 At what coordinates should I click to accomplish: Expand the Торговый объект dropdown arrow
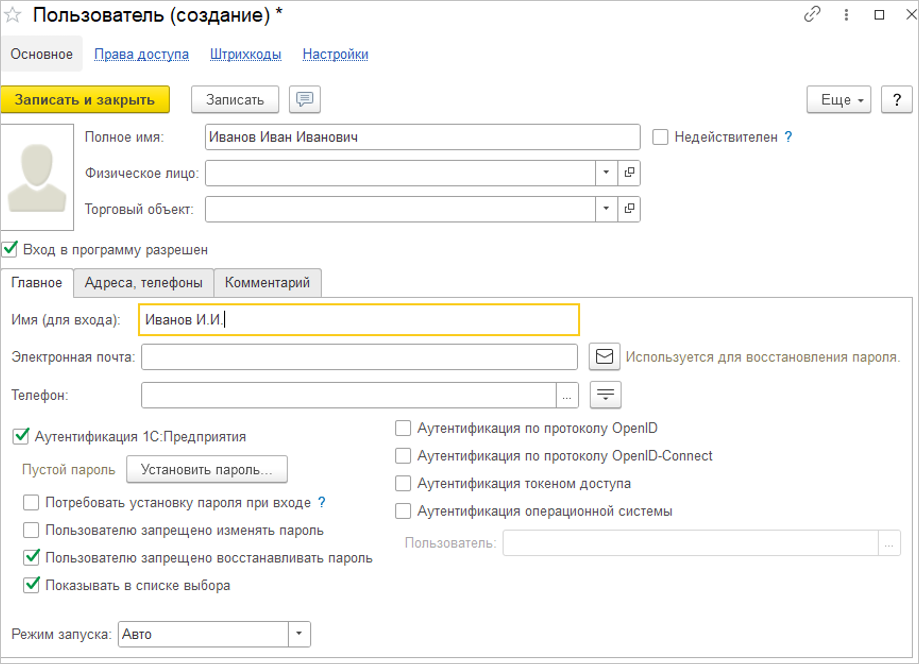[x=607, y=209]
